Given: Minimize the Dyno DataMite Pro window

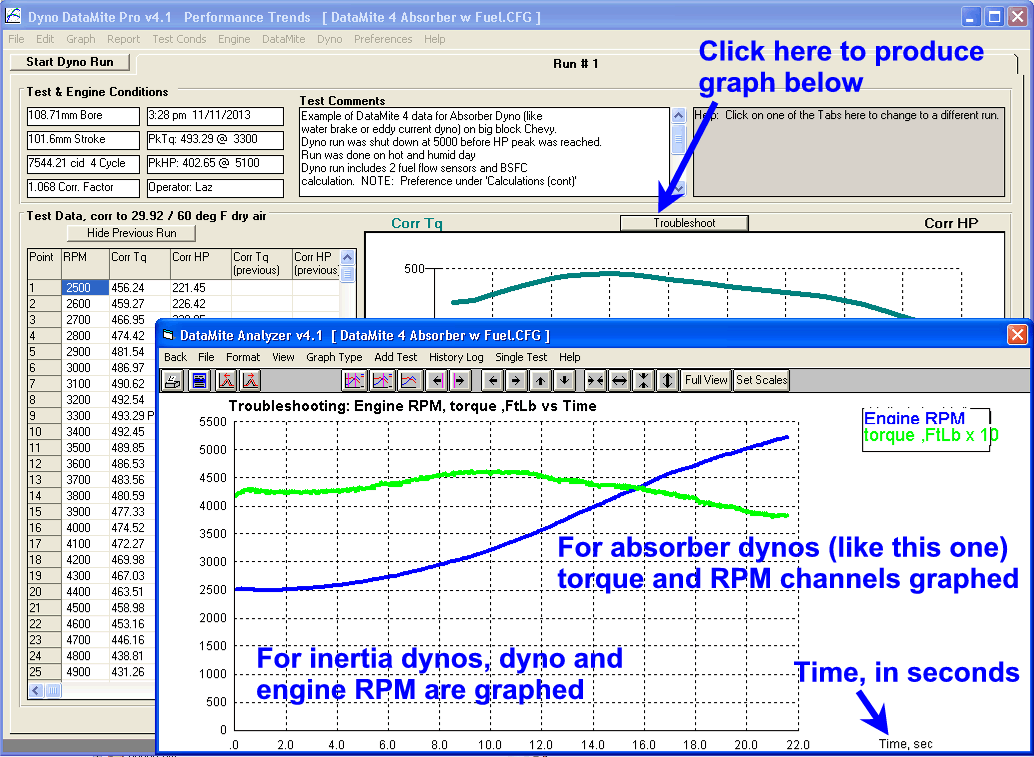Looking at the screenshot, I should click(971, 16).
